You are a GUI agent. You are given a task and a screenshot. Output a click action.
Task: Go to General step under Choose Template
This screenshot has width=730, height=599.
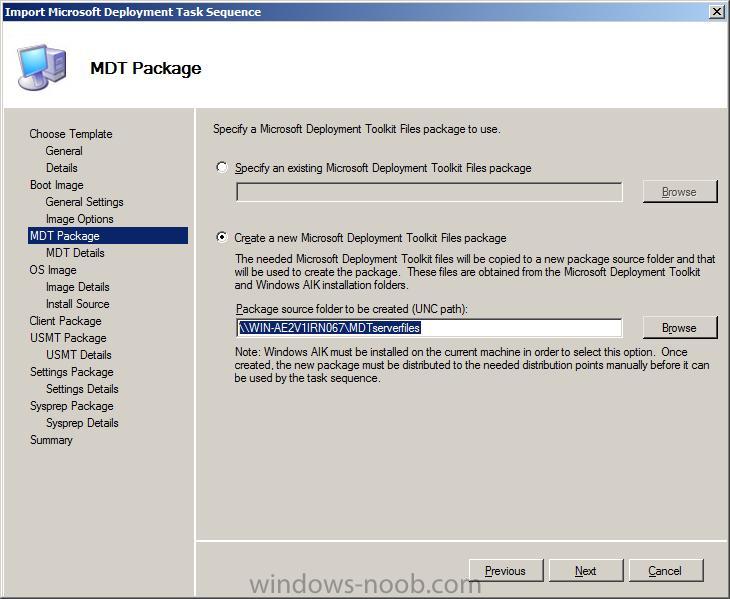(64, 151)
